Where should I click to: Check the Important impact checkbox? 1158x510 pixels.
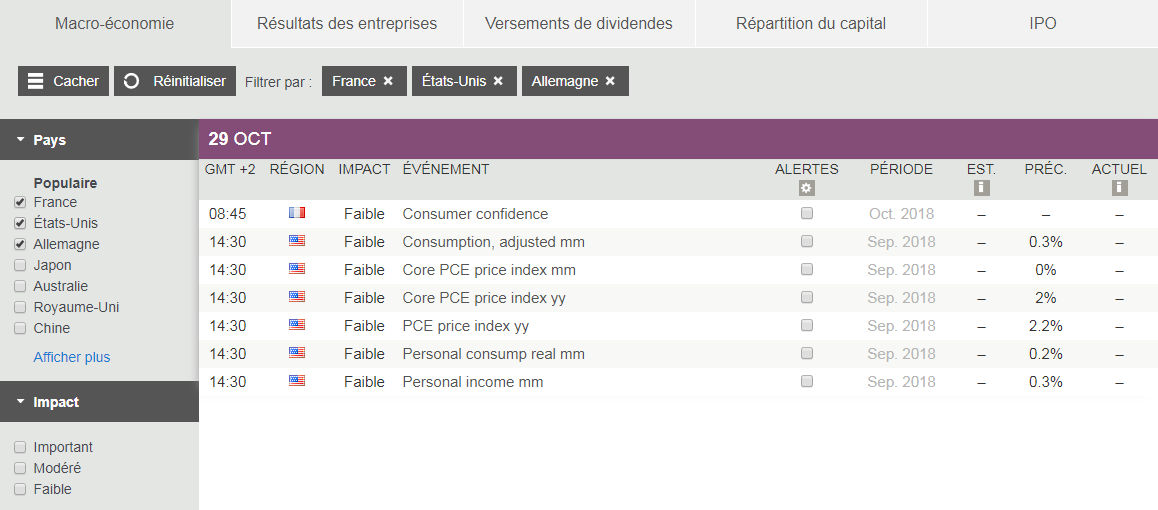click(20, 447)
